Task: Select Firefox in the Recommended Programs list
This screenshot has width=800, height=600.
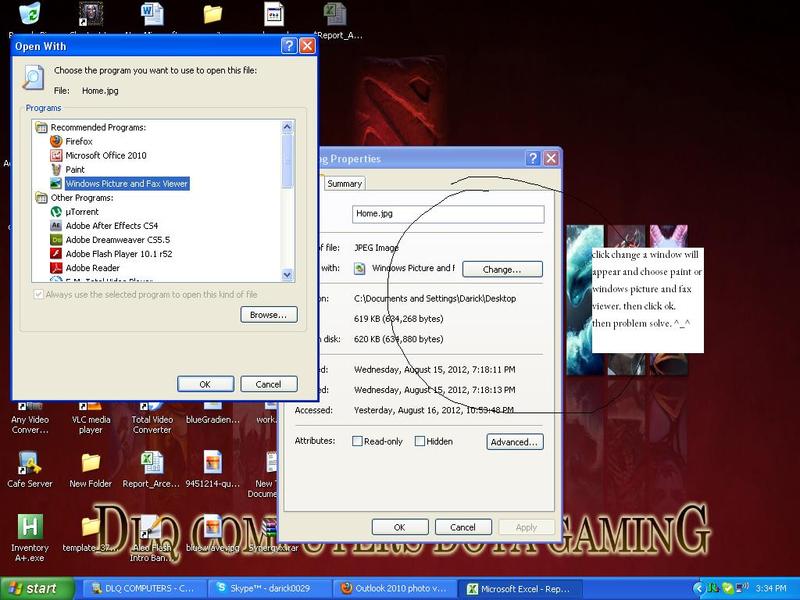Action: [78, 142]
